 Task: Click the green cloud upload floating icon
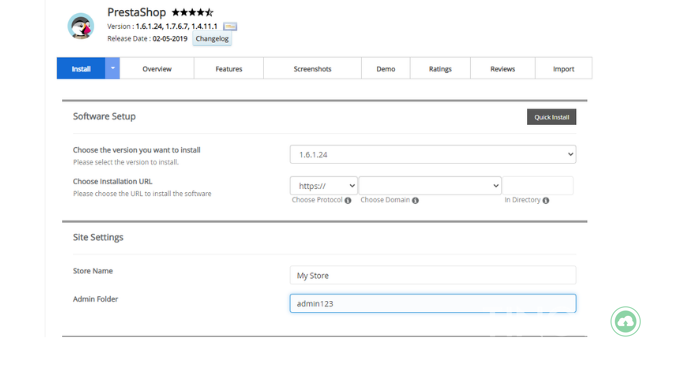(625, 321)
